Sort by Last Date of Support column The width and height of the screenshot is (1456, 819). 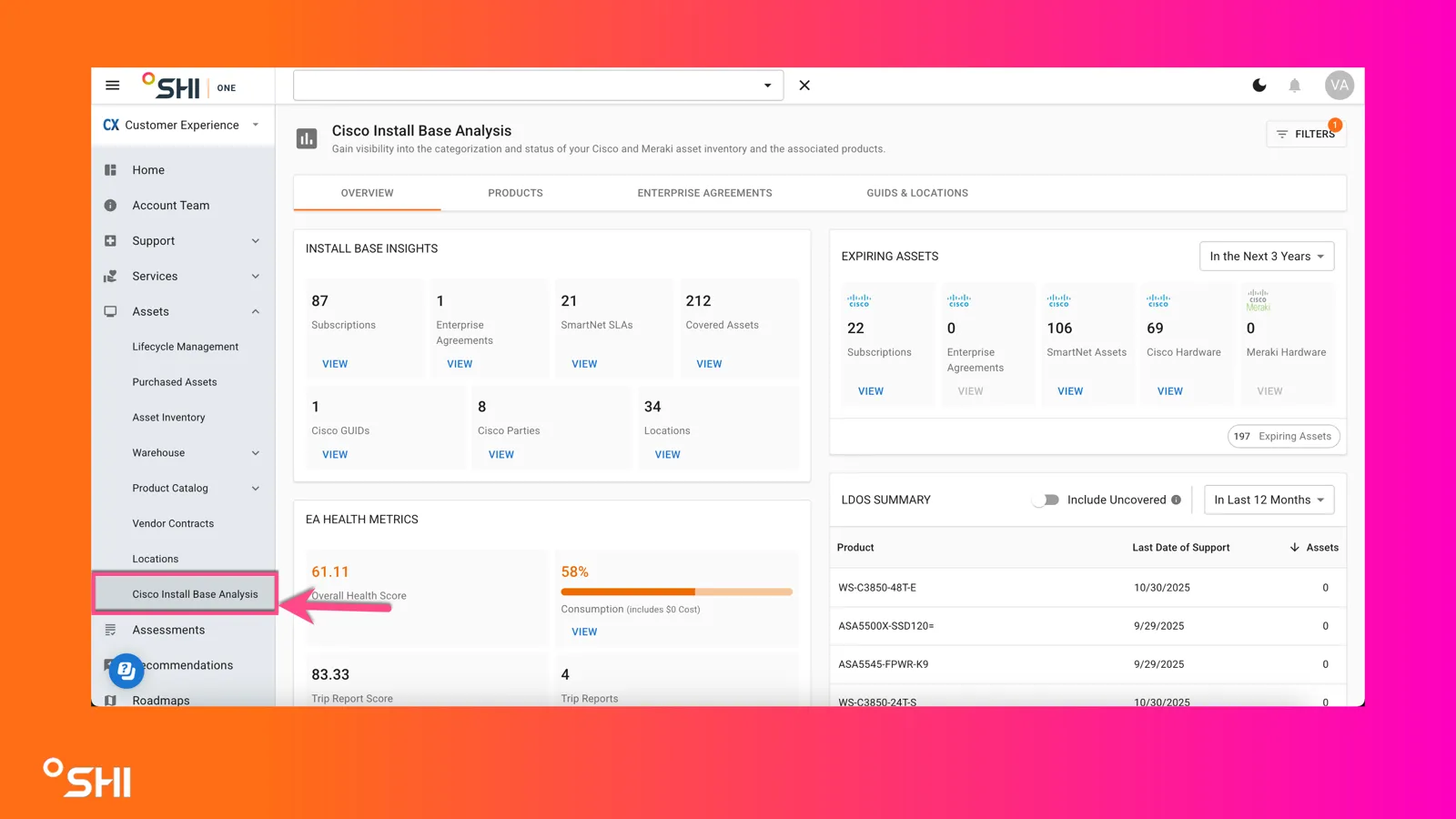coord(1180,548)
